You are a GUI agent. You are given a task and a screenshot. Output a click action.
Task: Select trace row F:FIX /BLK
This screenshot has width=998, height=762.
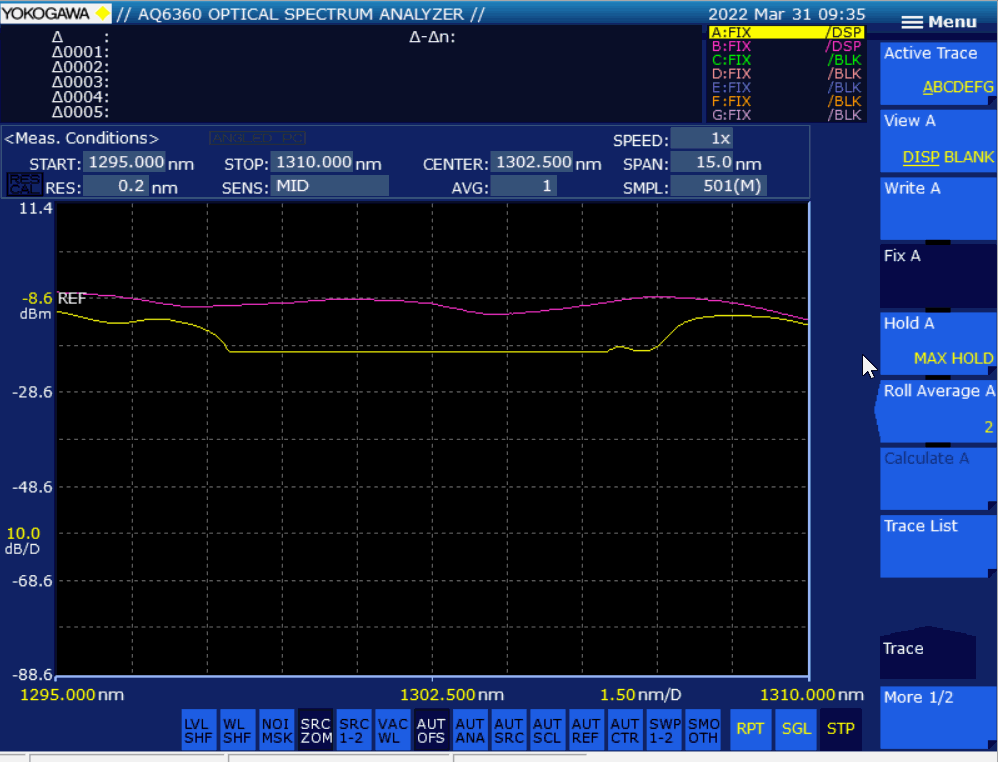(787, 102)
